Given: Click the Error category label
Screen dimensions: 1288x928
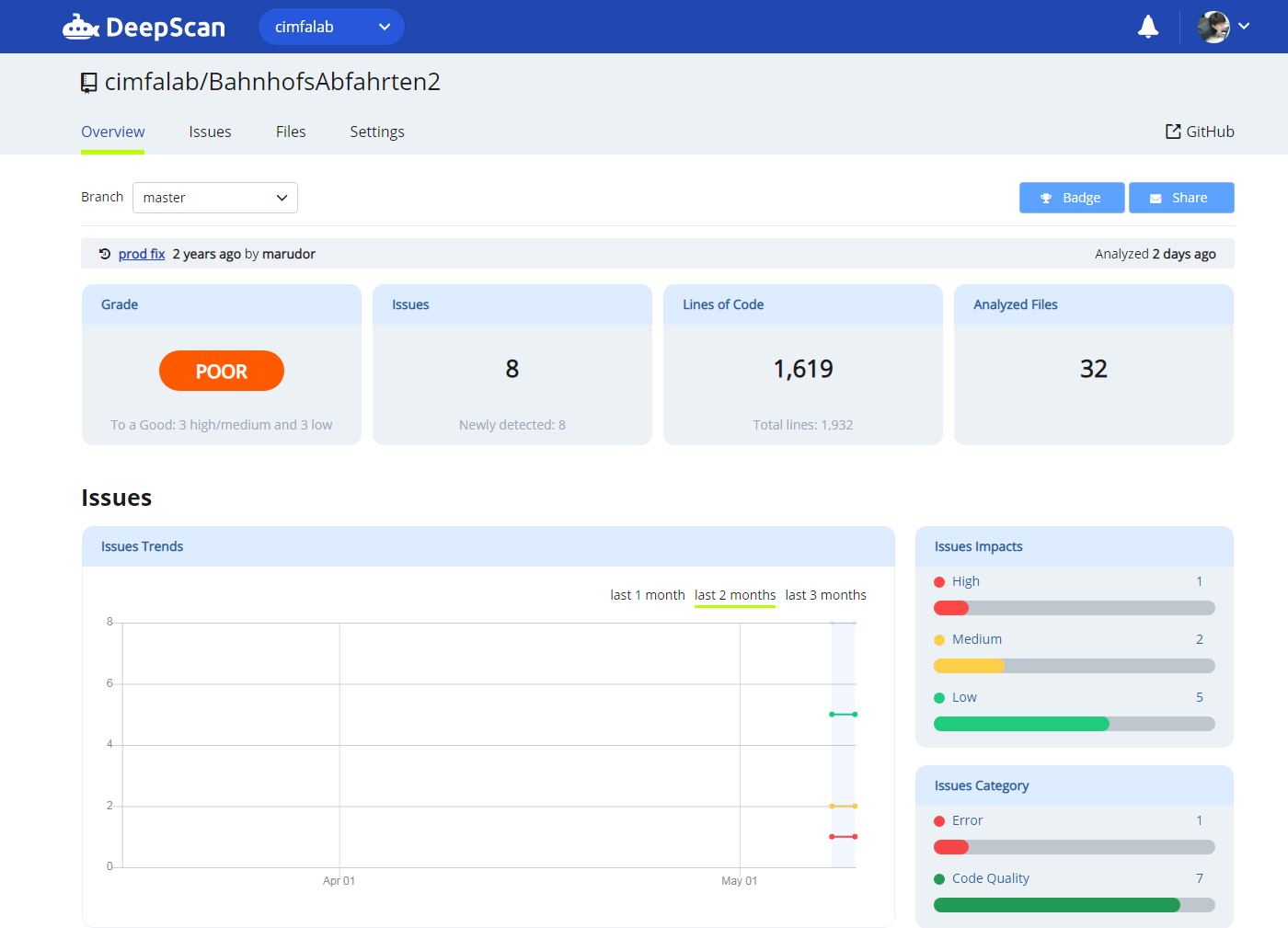Looking at the screenshot, I should coord(968,820).
